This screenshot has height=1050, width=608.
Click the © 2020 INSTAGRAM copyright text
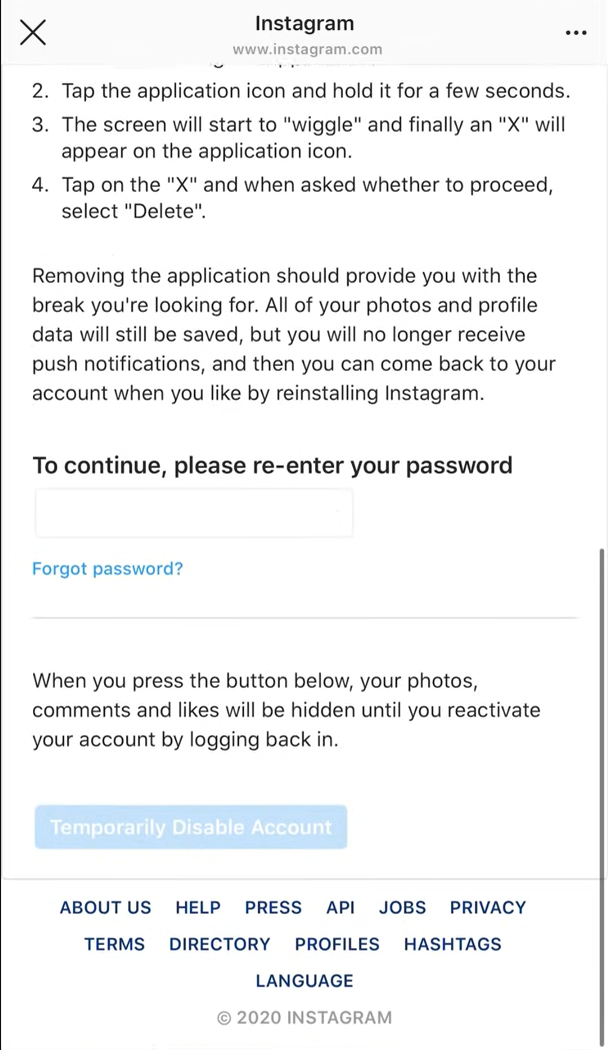[x=304, y=1018]
